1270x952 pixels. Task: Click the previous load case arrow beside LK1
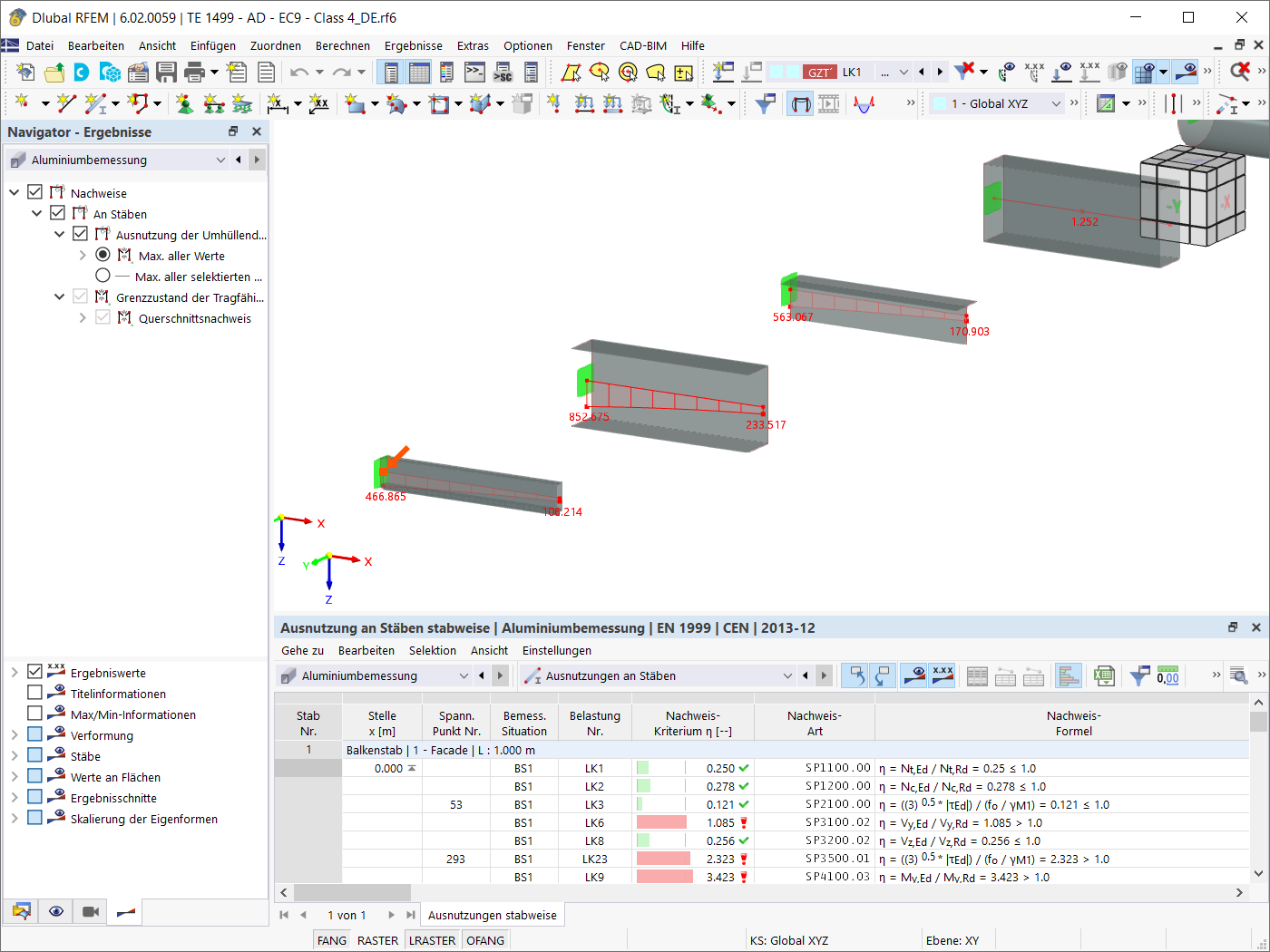coord(922,73)
